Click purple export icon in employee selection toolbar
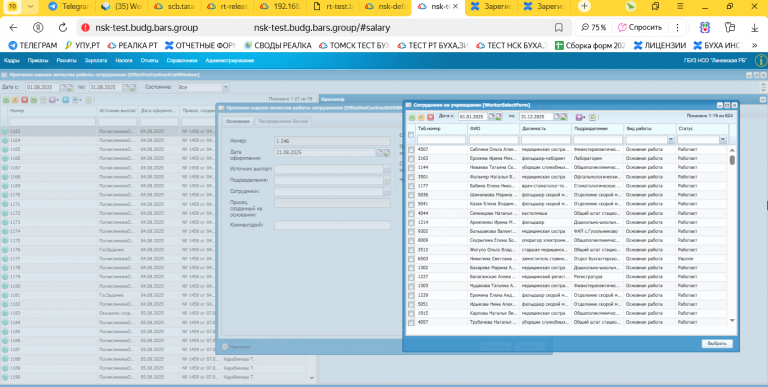 [x=578, y=117]
